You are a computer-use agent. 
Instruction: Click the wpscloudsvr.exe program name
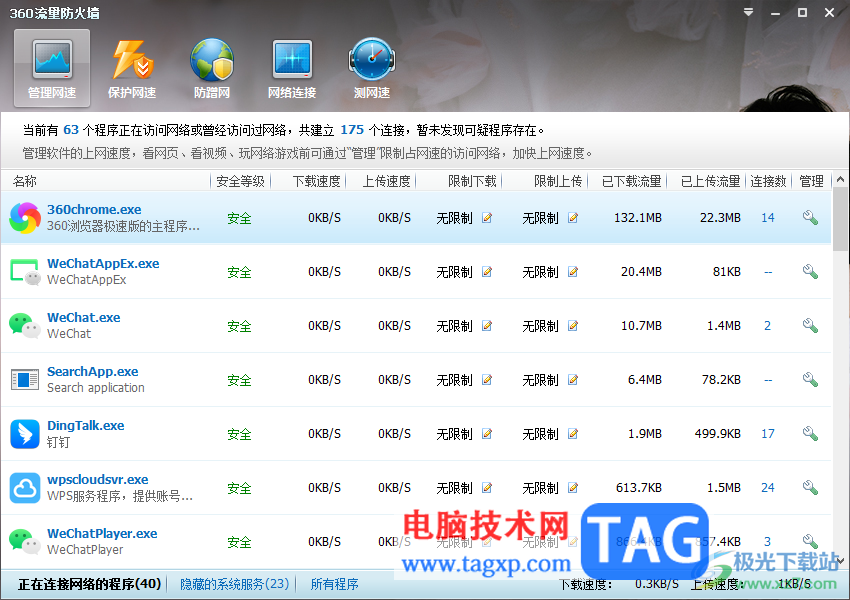(x=98, y=480)
